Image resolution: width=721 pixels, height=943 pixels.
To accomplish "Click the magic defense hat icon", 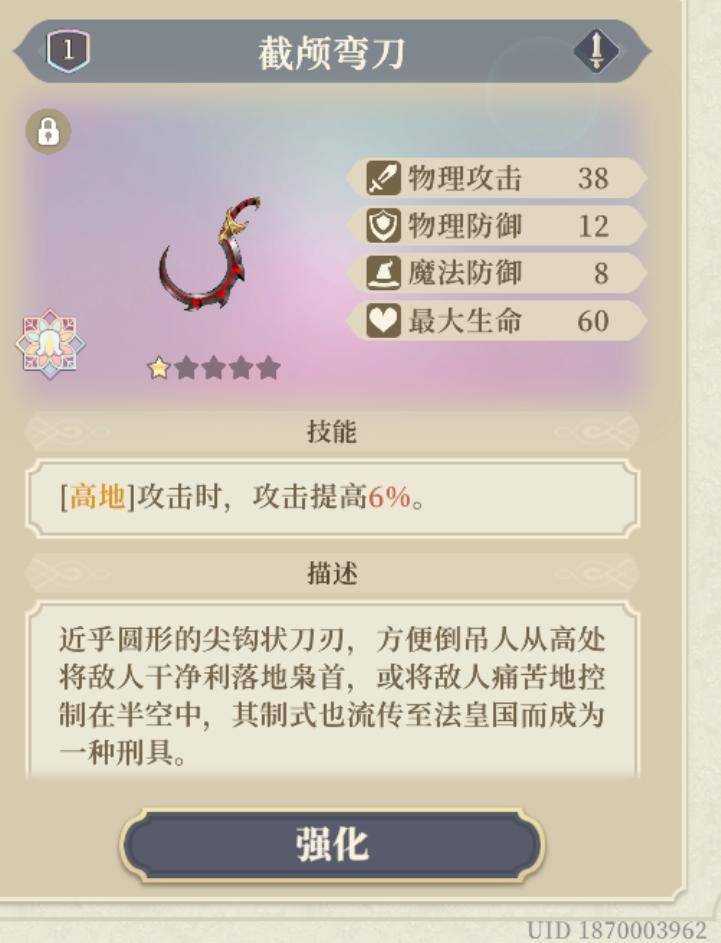I will [x=383, y=273].
